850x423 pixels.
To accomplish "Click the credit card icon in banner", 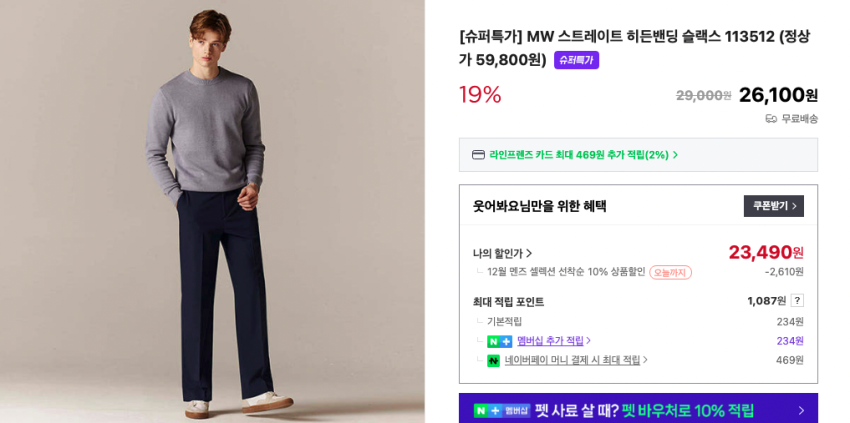I will 478,155.
